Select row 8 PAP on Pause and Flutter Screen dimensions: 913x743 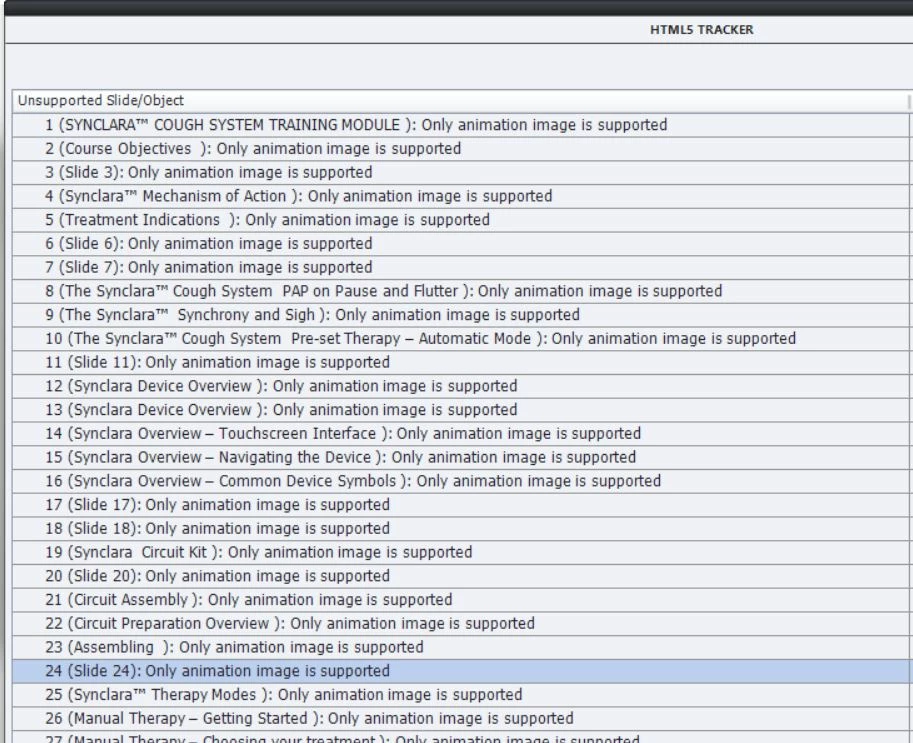pyautogui.click(x=460, y=292)
